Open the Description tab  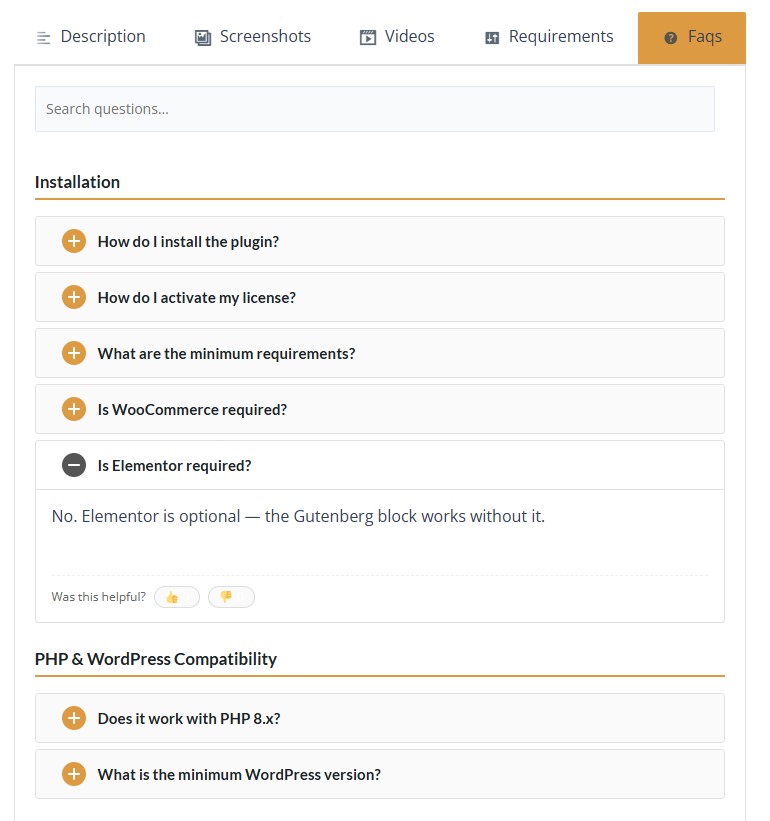click(x=102, y=36)
